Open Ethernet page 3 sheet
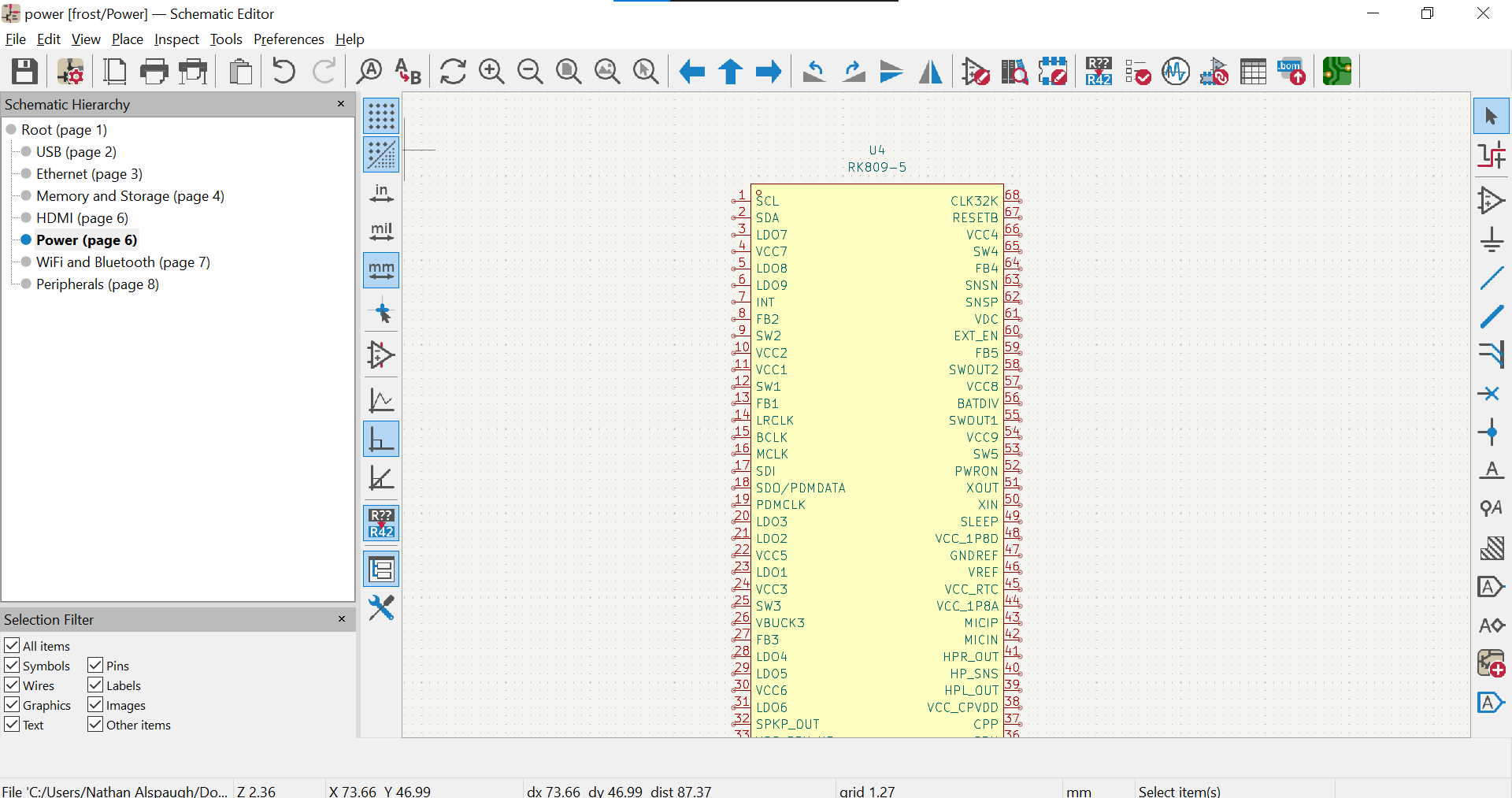The image size is (1512, 798). coord(89,174)
